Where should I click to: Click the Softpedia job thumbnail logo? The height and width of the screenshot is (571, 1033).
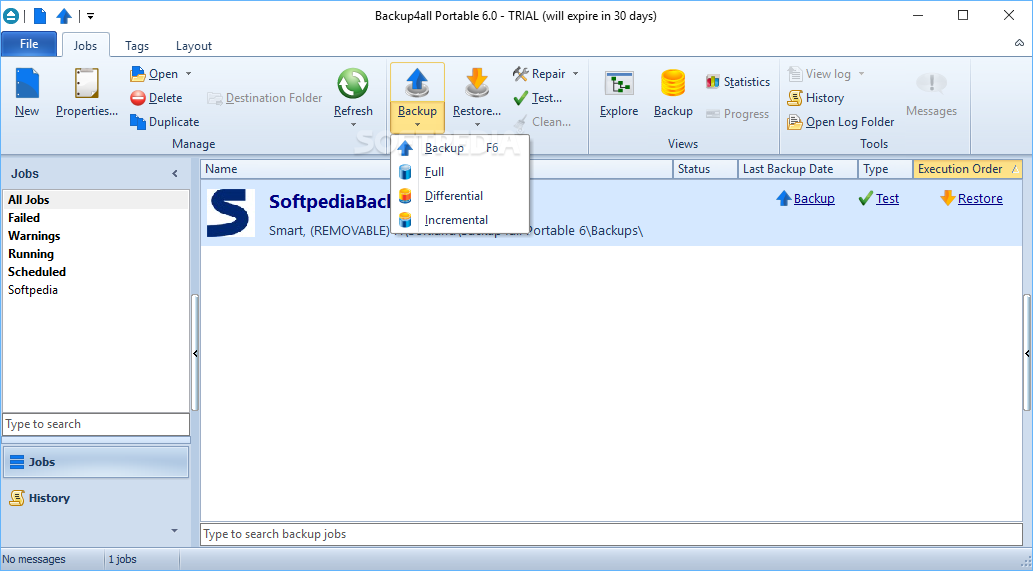231,213
